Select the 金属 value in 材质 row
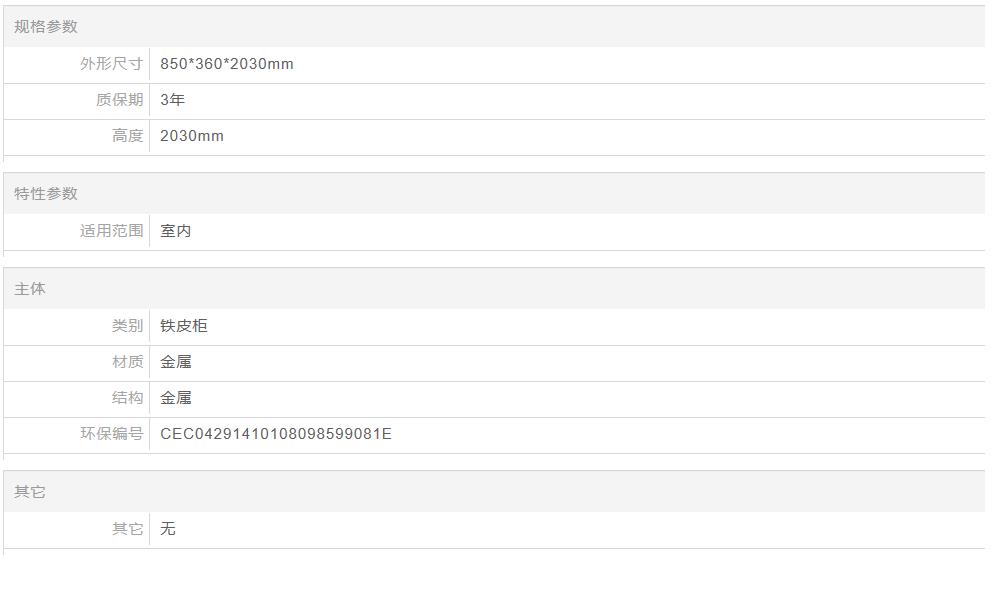 tap(175, 362)
